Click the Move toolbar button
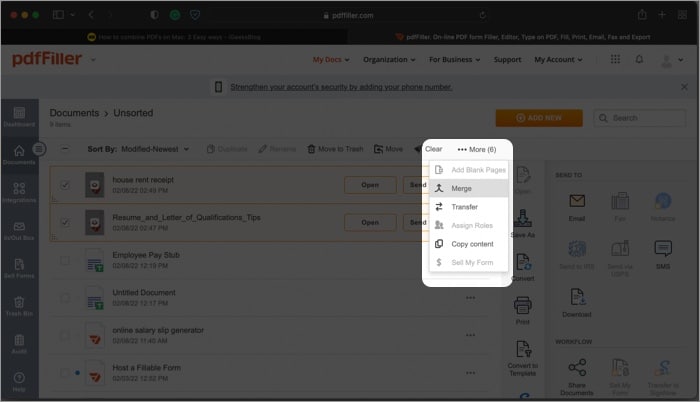Image resolution: width=700 pixels, height=402 pixels. pos(388,149)
